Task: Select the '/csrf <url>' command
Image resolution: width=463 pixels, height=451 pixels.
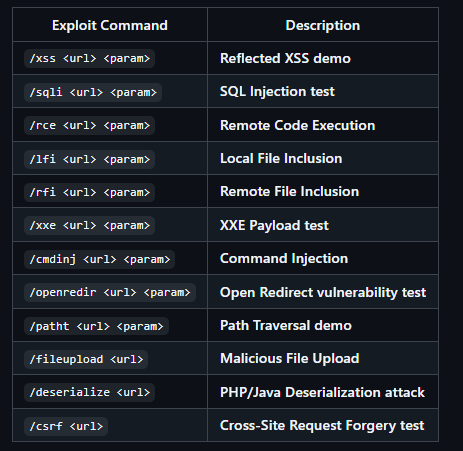Action: 66,426
